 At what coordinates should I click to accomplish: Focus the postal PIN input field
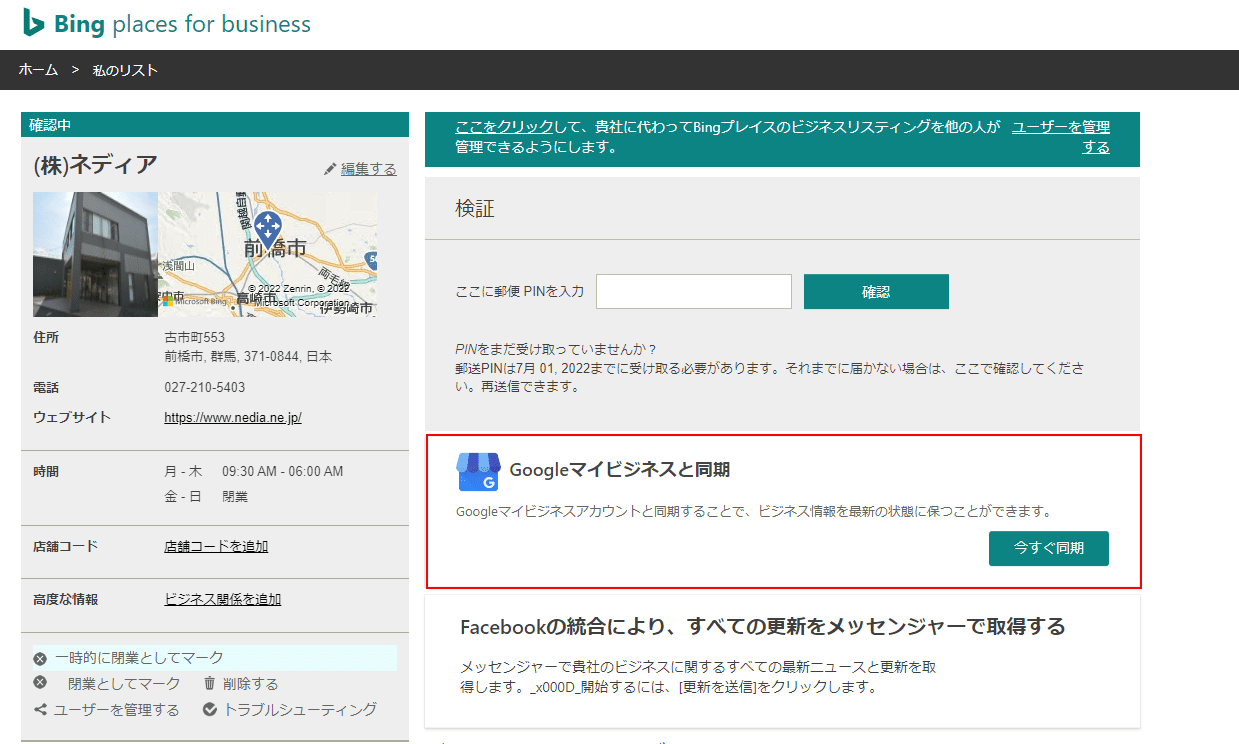(694, 292)
